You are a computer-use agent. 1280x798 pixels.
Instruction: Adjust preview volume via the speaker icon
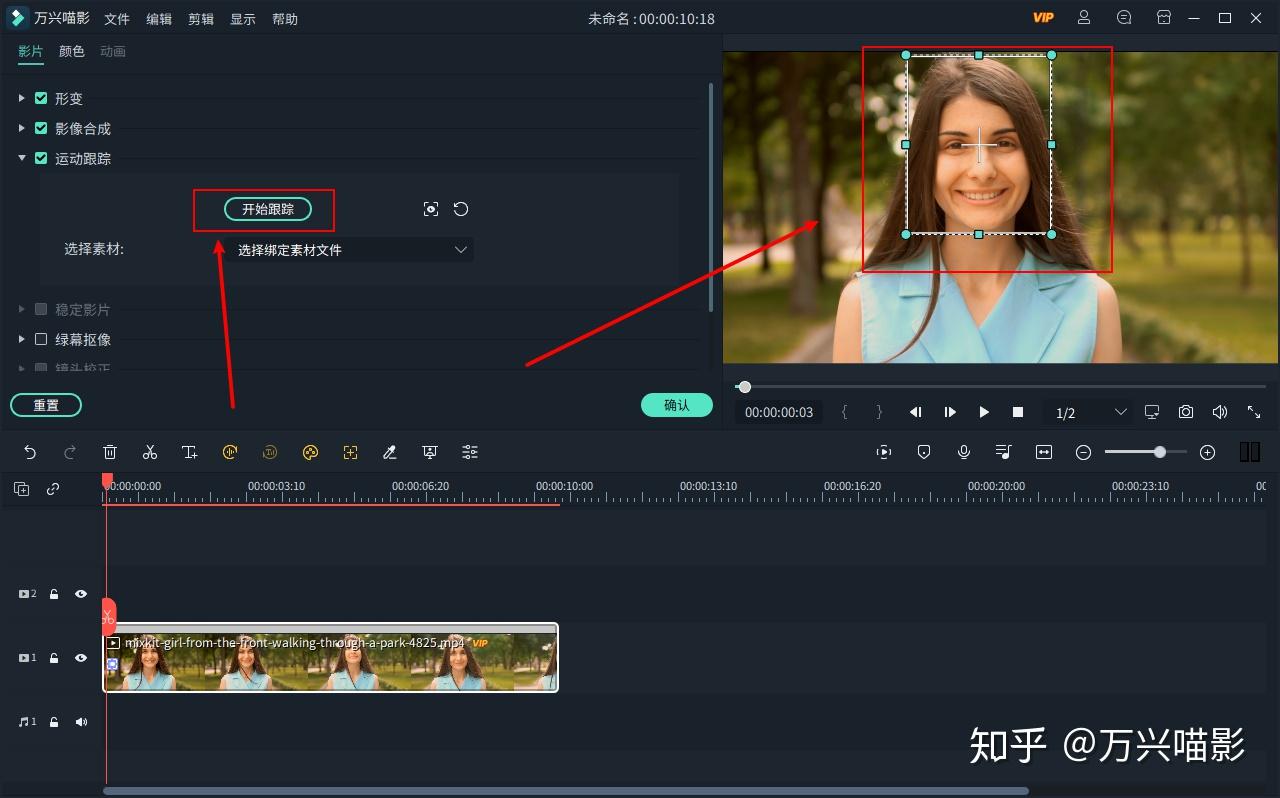(x=1220, y=412)
